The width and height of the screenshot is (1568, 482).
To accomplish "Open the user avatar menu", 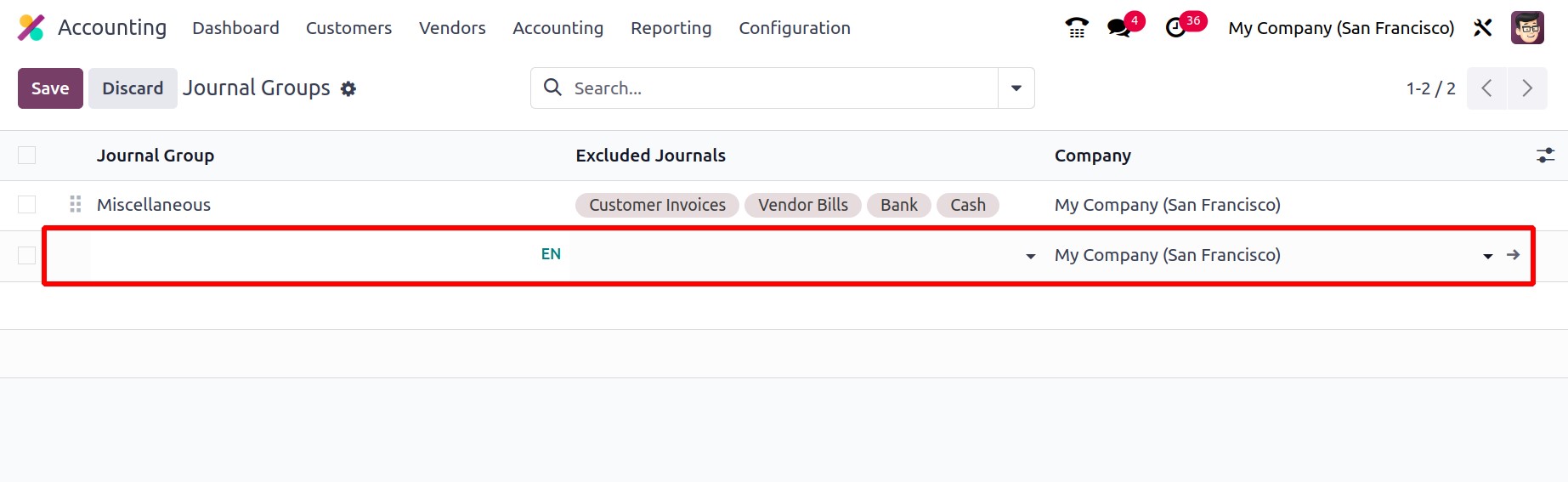I will (x=1527, y=28).
